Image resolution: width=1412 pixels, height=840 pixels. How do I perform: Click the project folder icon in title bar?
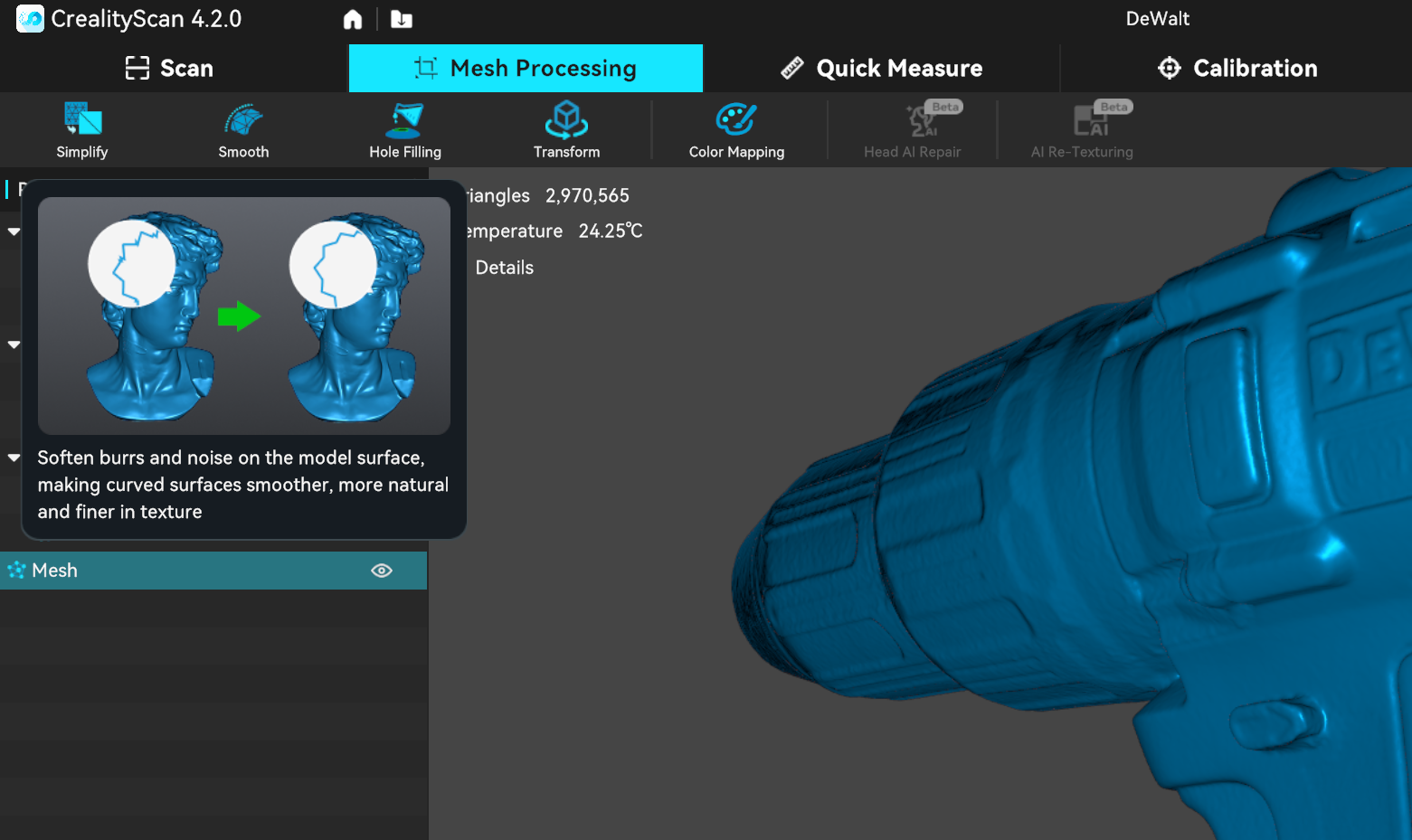coord(402,19)
